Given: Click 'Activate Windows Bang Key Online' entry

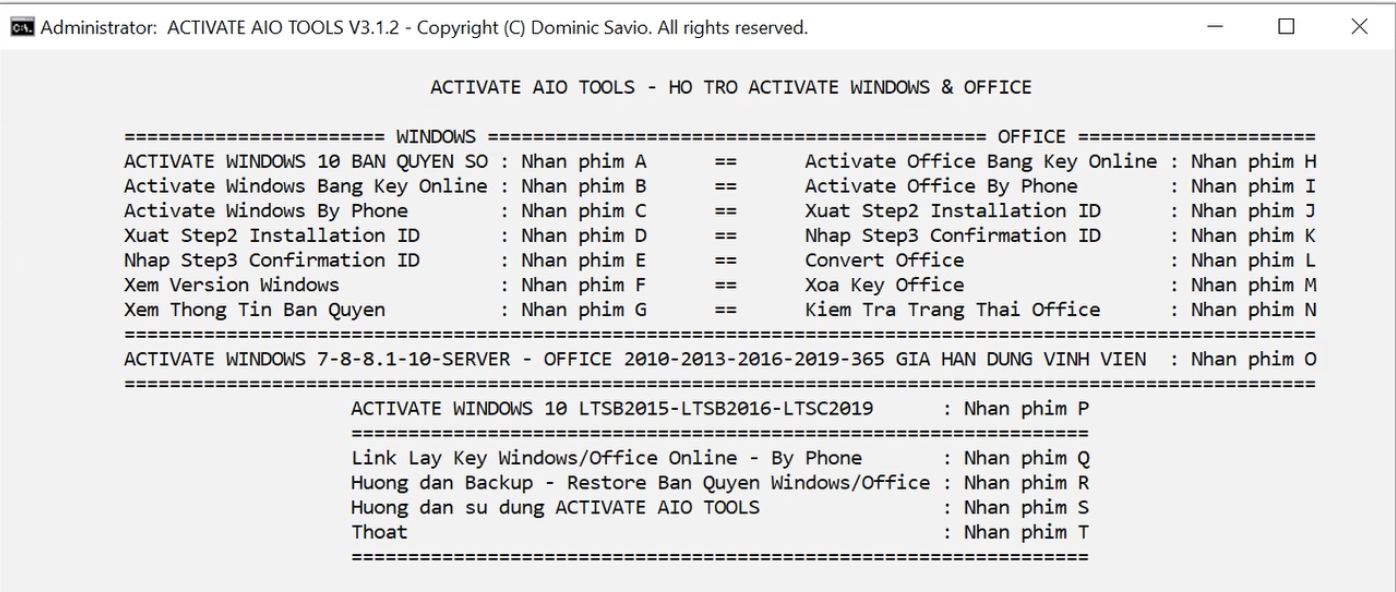Looking at the screenshot, I should pos(307,186).
